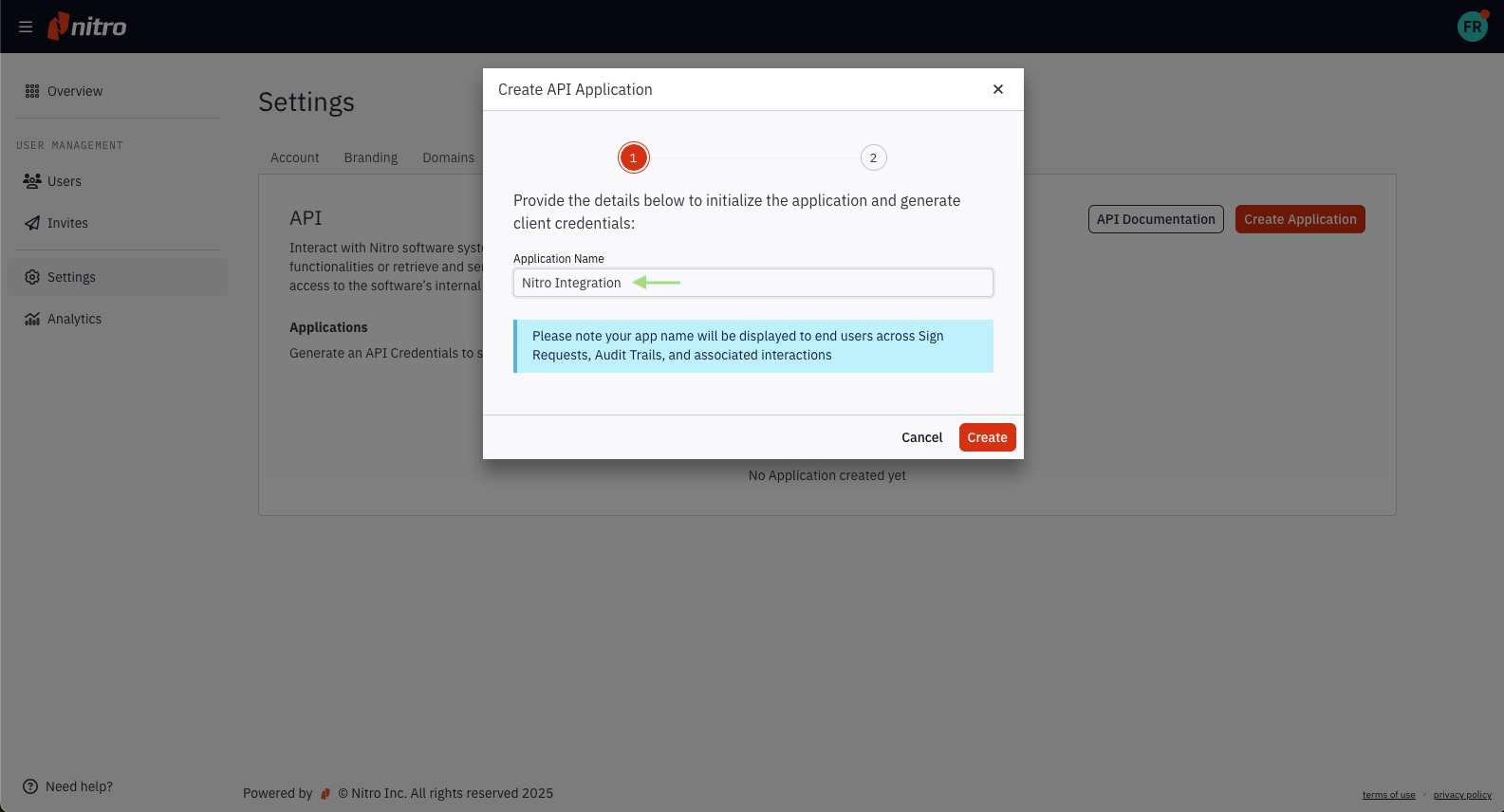Click the API section heading
The height and width of the screenshot is (812, 1504).
(306, 218)
